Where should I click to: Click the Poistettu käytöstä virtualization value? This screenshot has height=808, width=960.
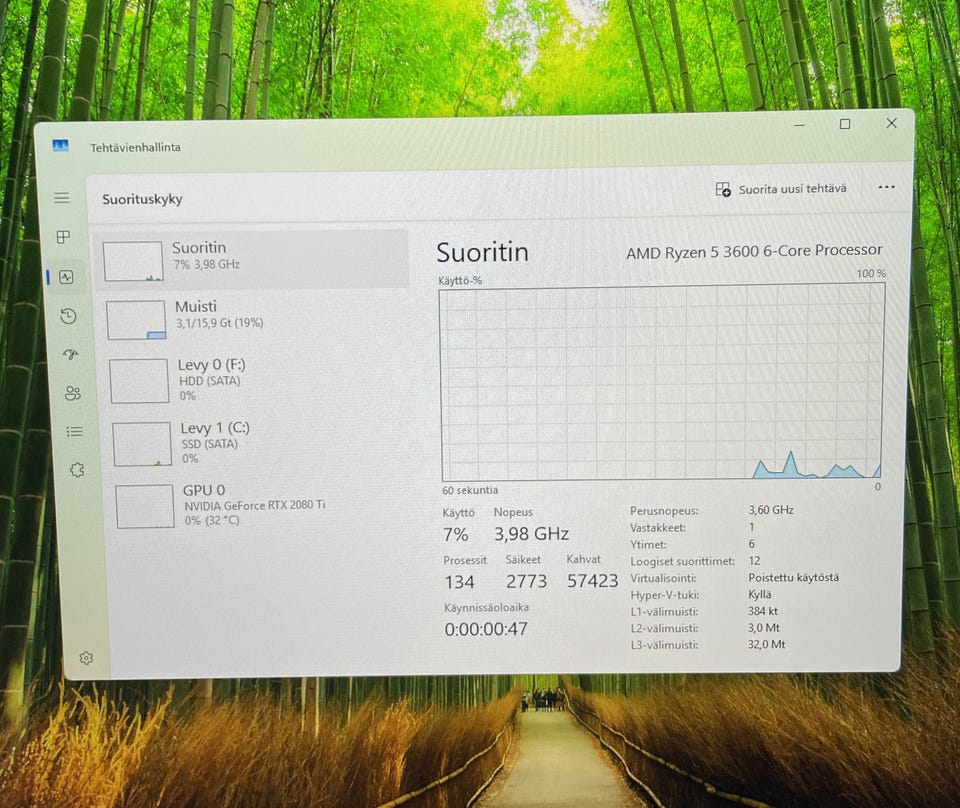[793, 577]
